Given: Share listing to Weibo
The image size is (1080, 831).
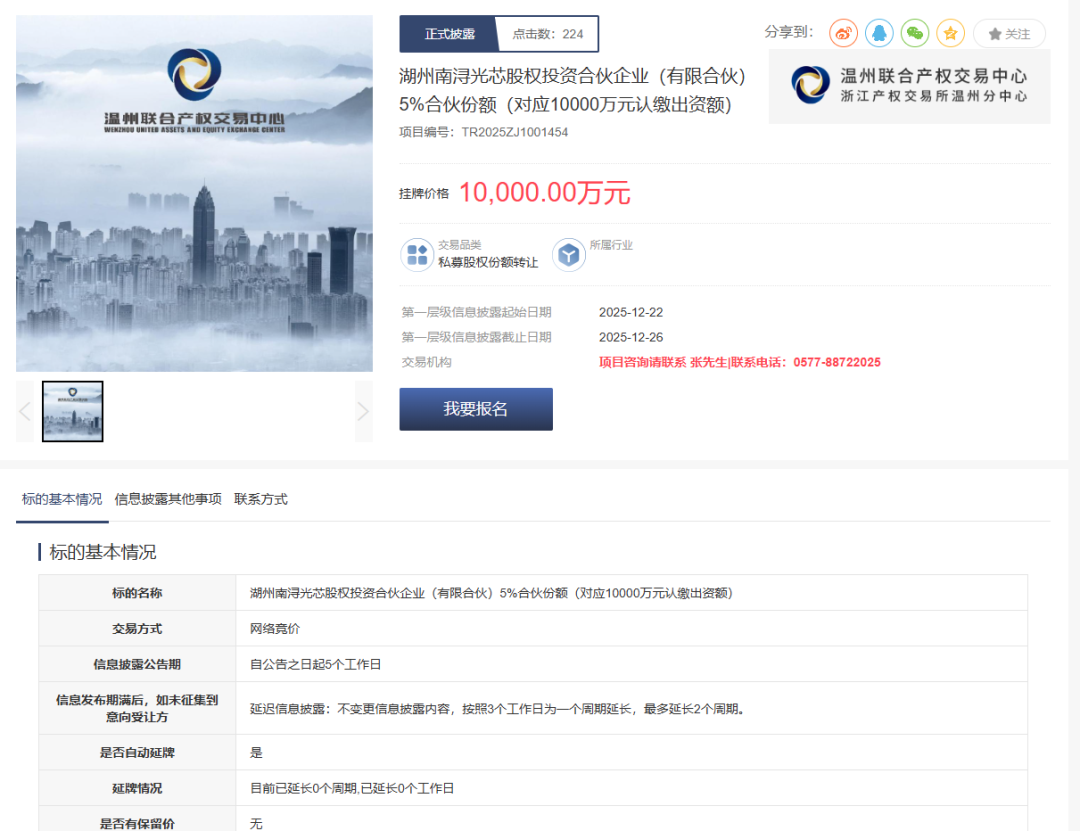Looking at the screenshot, I should [x=843, y=33].
